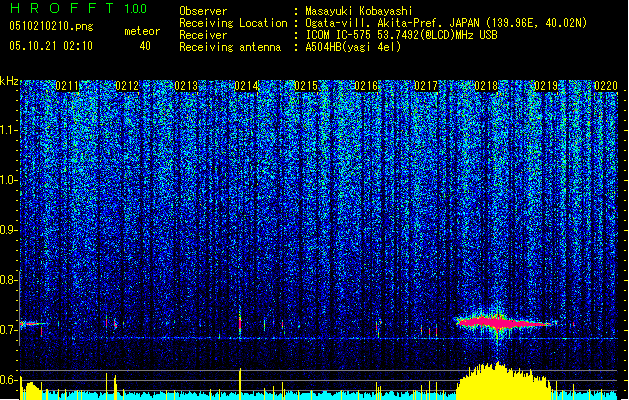Click the Observer label
This screenshot has width=629, height=400.
(x=203, y=11)
